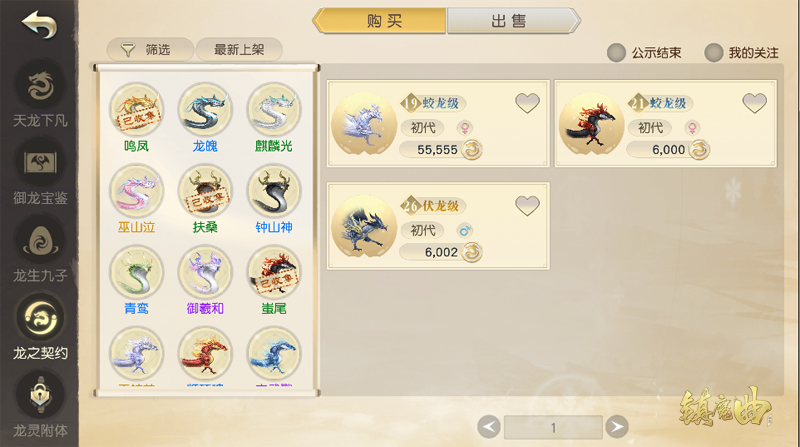Click the back arrow icon
800x447 pixels.
tap(39, 24)
